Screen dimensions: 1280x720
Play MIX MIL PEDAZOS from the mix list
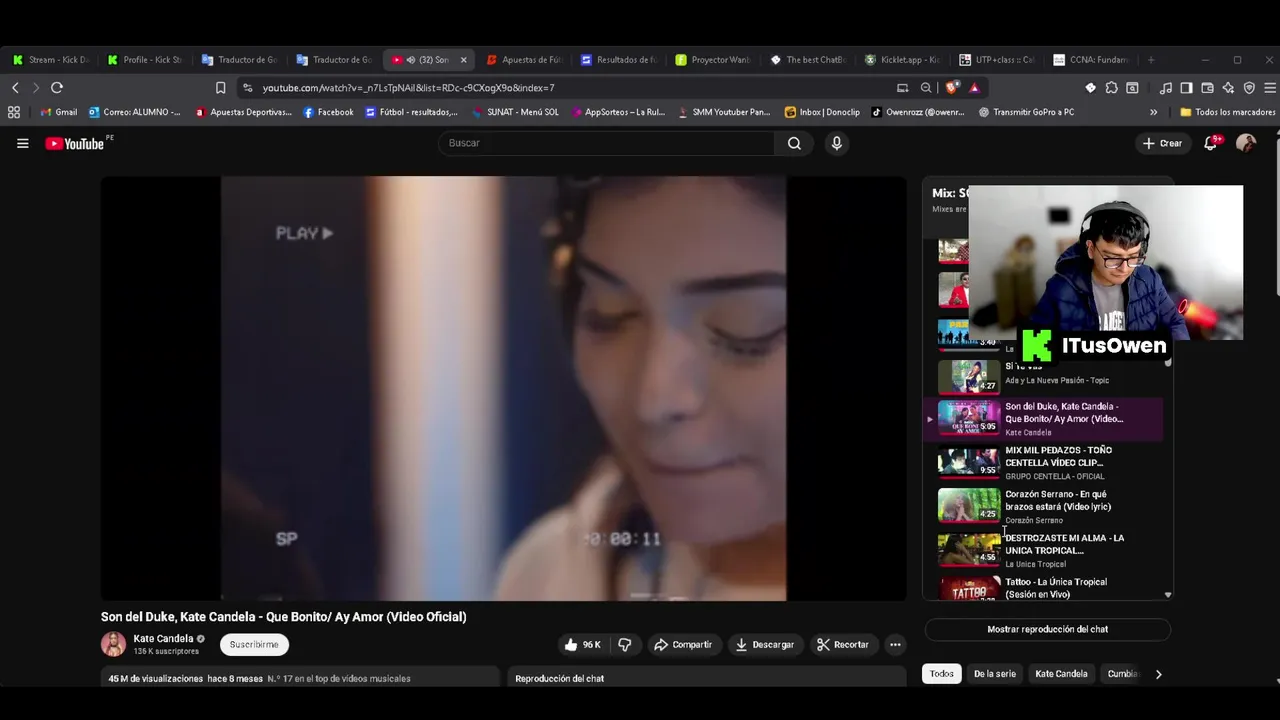(x=1045, y=462)
